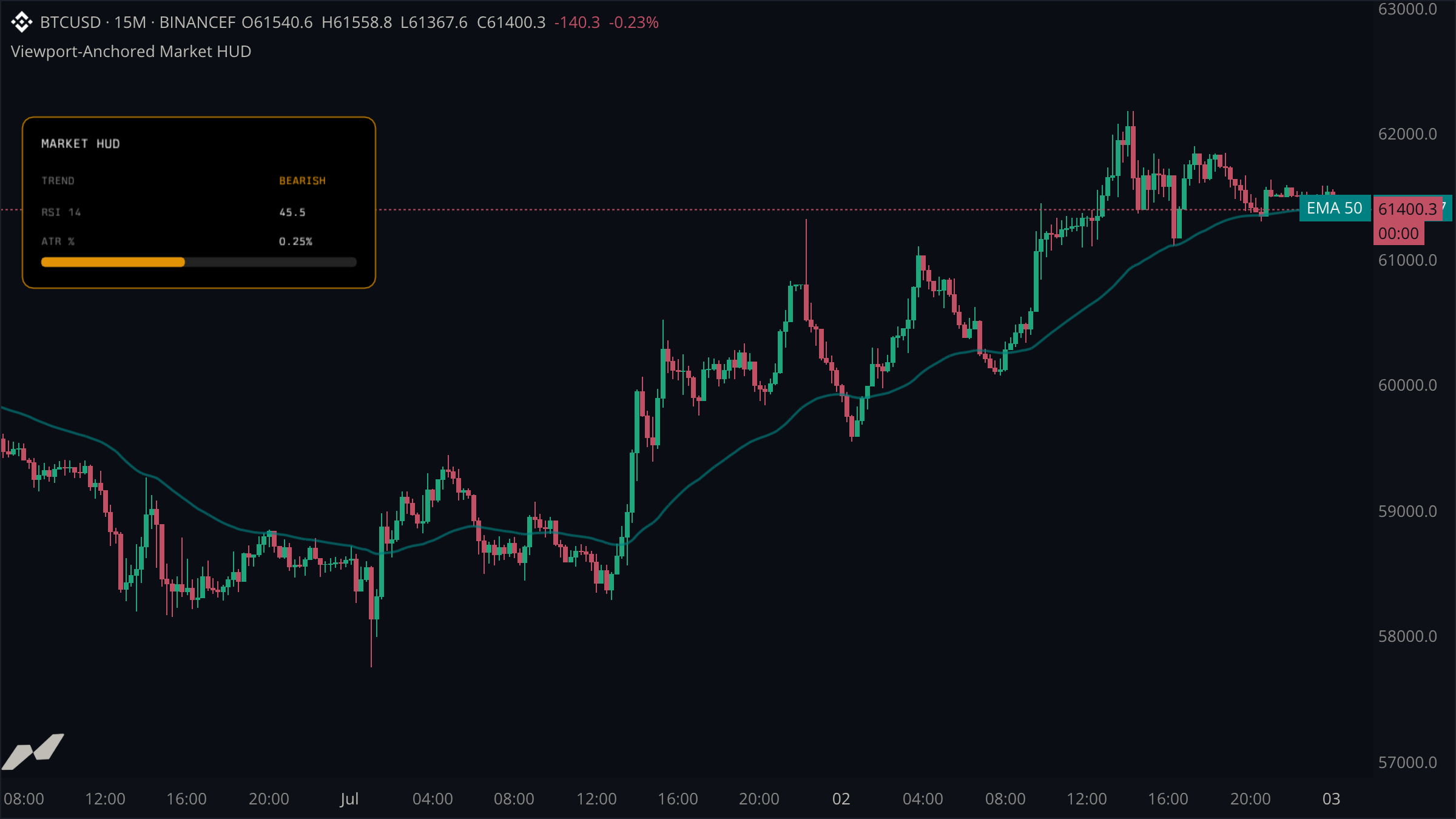Click the O61540.6 open value in header

tap(277, 22)
